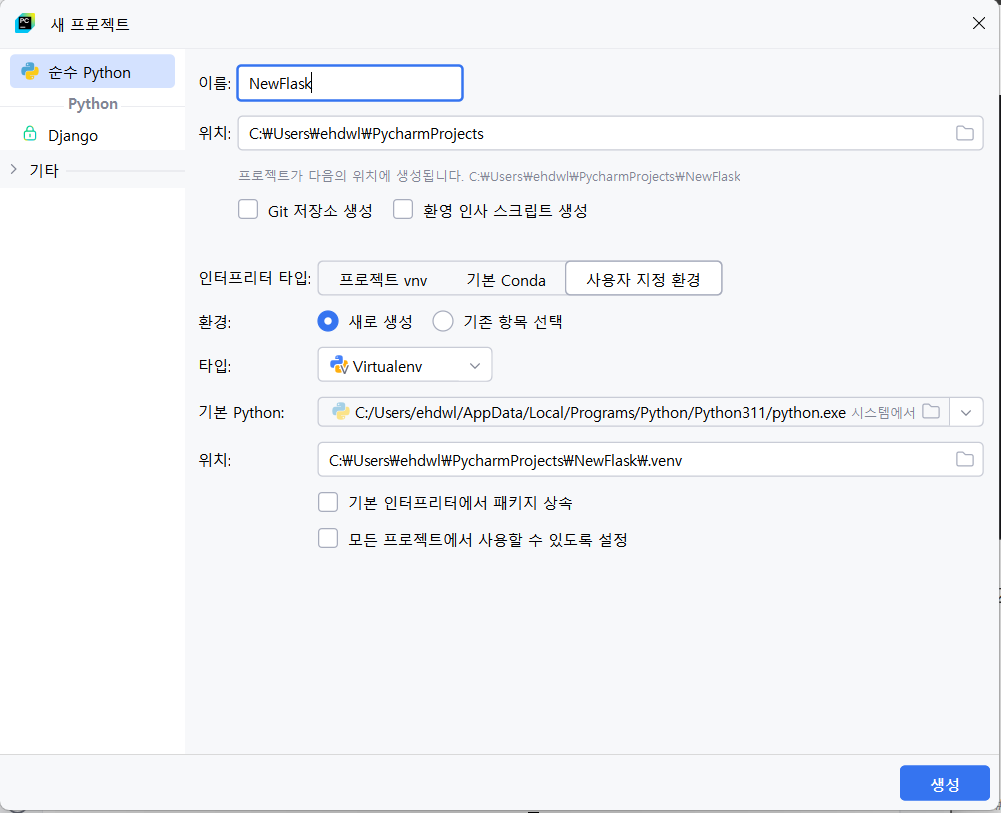Browse folder for project 위치 path
1001x813 pixels.
[x=964, y=133]
